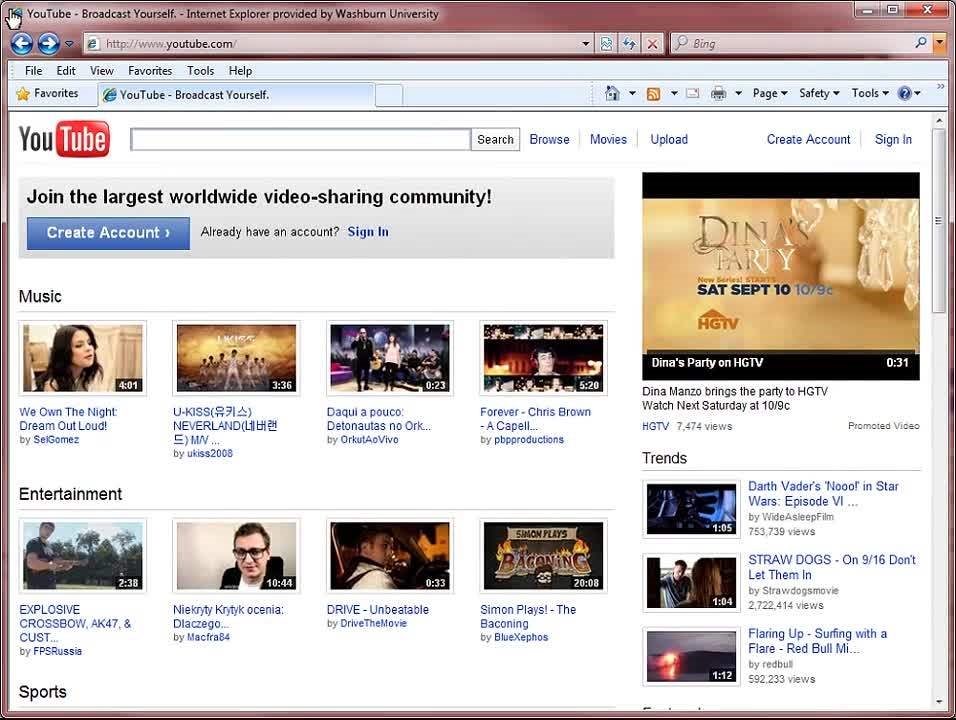Open the File menu

(x=34, y=71)
